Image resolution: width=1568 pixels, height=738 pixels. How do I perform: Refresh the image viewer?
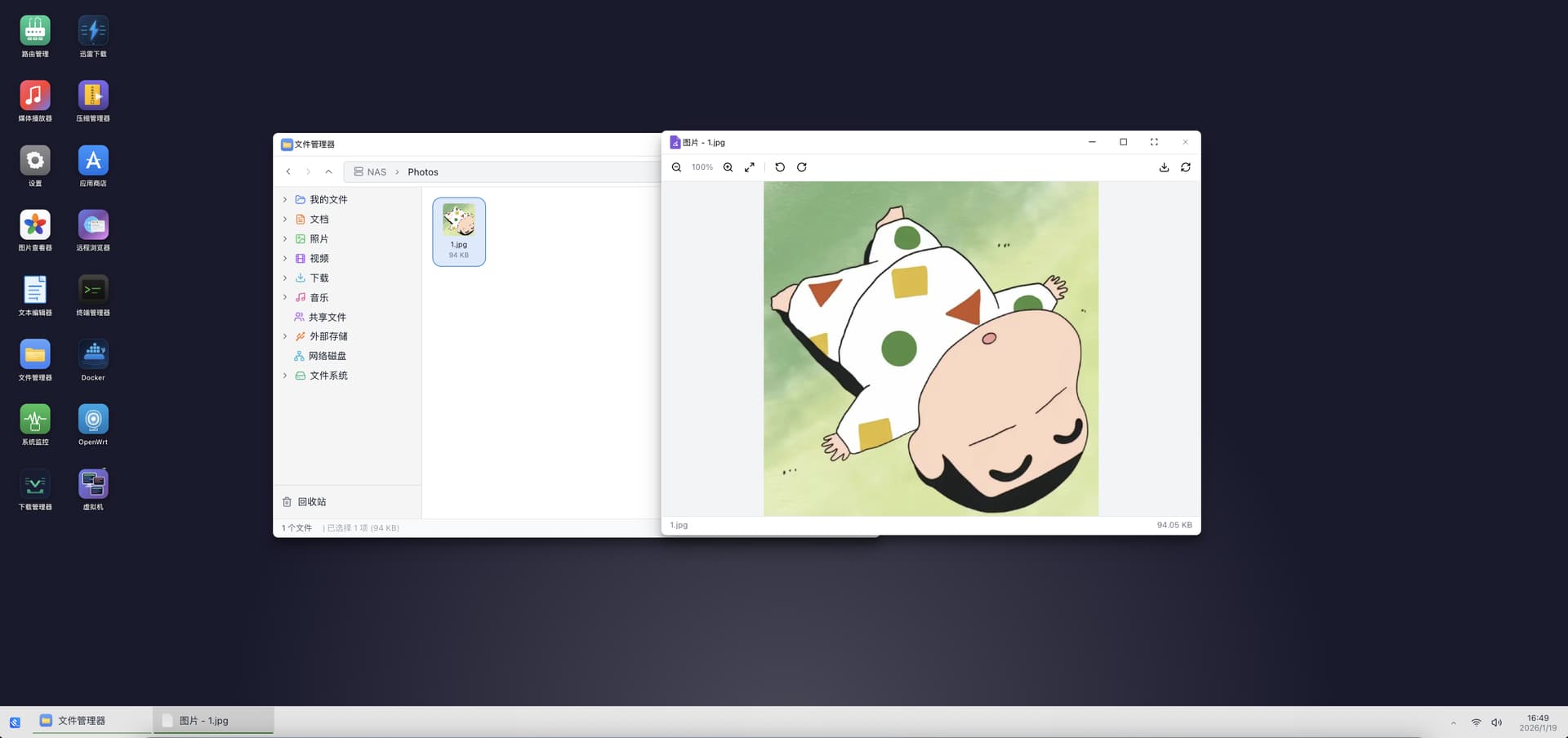[1186, 167]
